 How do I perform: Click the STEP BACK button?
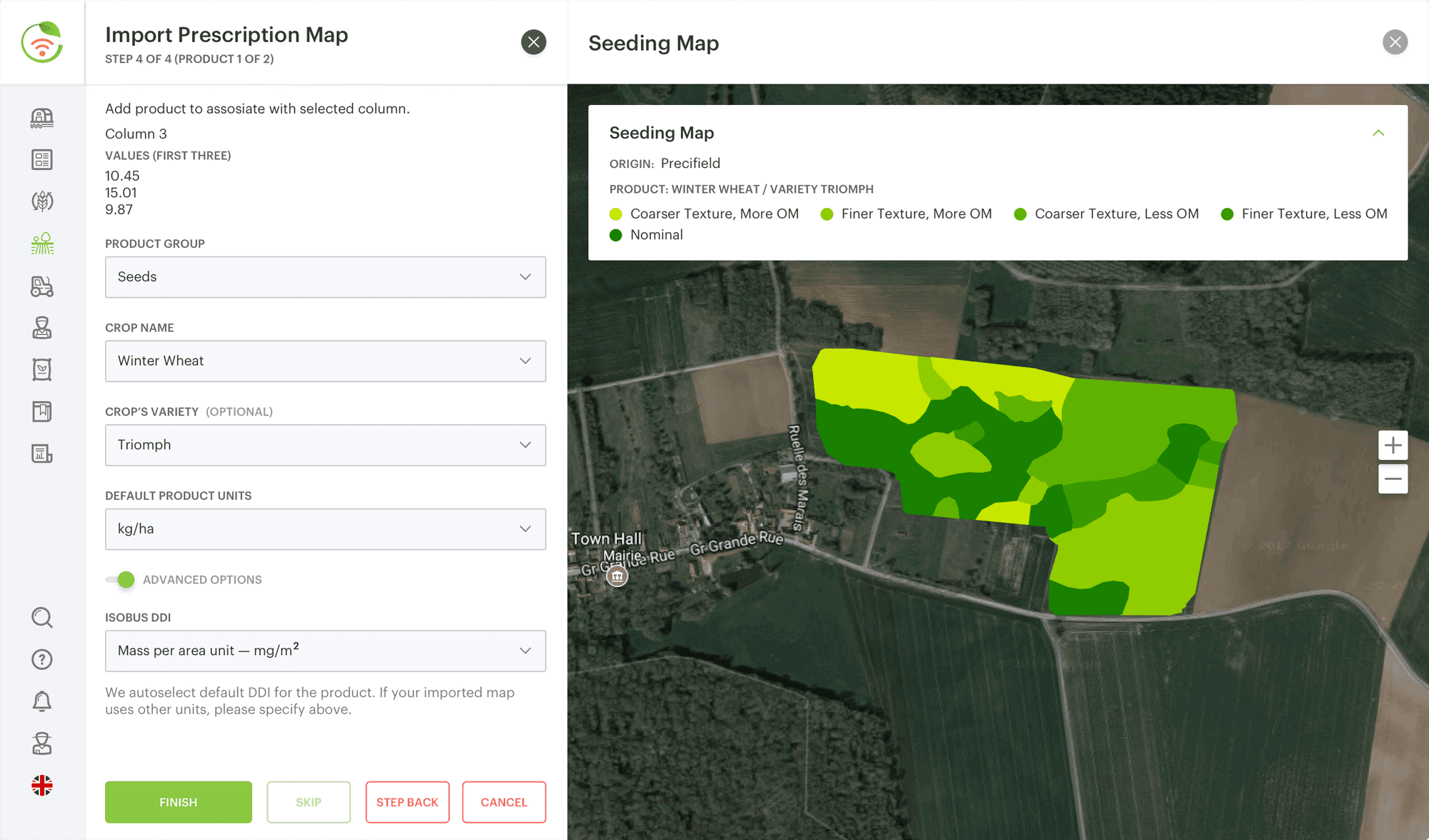click(407, 802)
